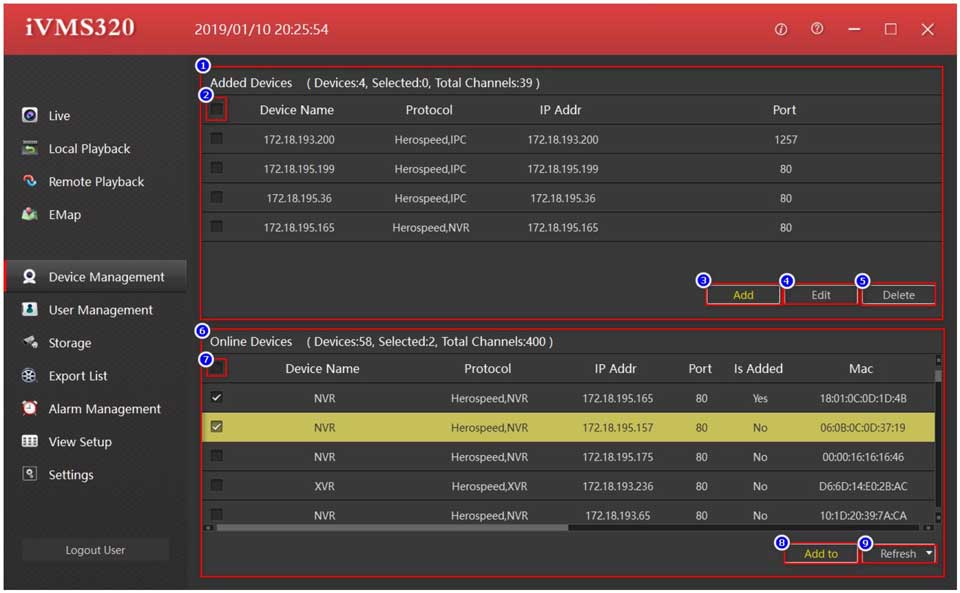Go to View Setup section

(80, 442)
